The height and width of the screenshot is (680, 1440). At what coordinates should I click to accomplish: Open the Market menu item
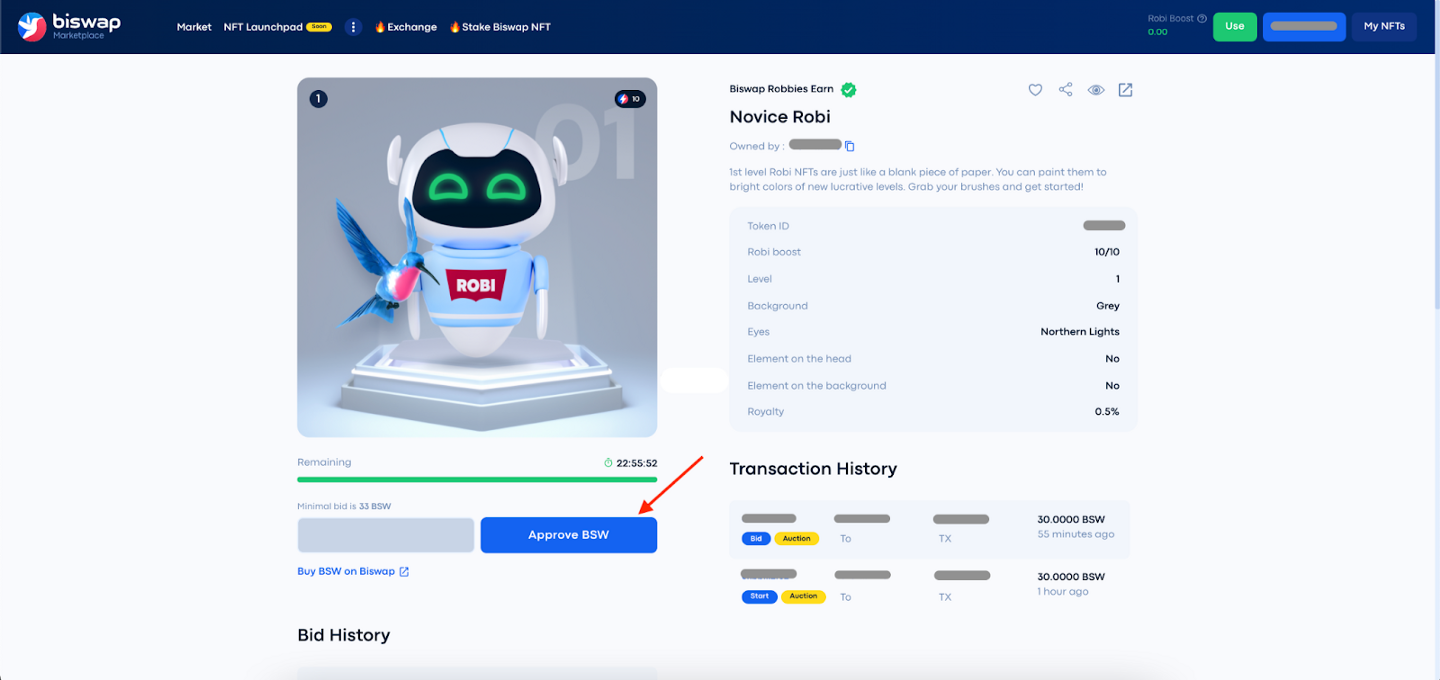[194, 27]
